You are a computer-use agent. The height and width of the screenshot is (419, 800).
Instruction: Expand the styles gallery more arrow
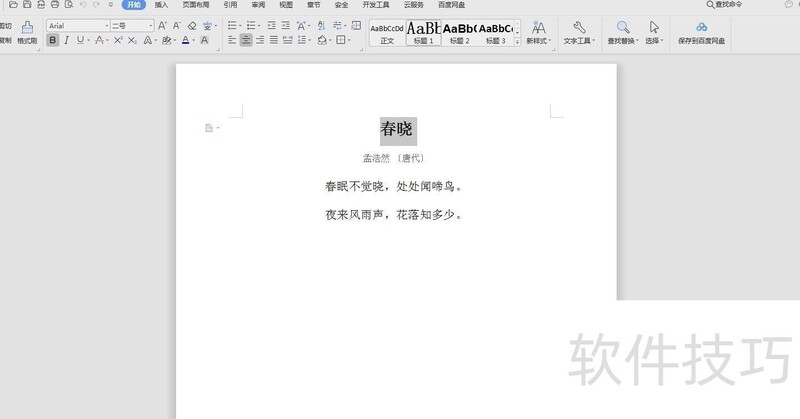click(517, 42)
